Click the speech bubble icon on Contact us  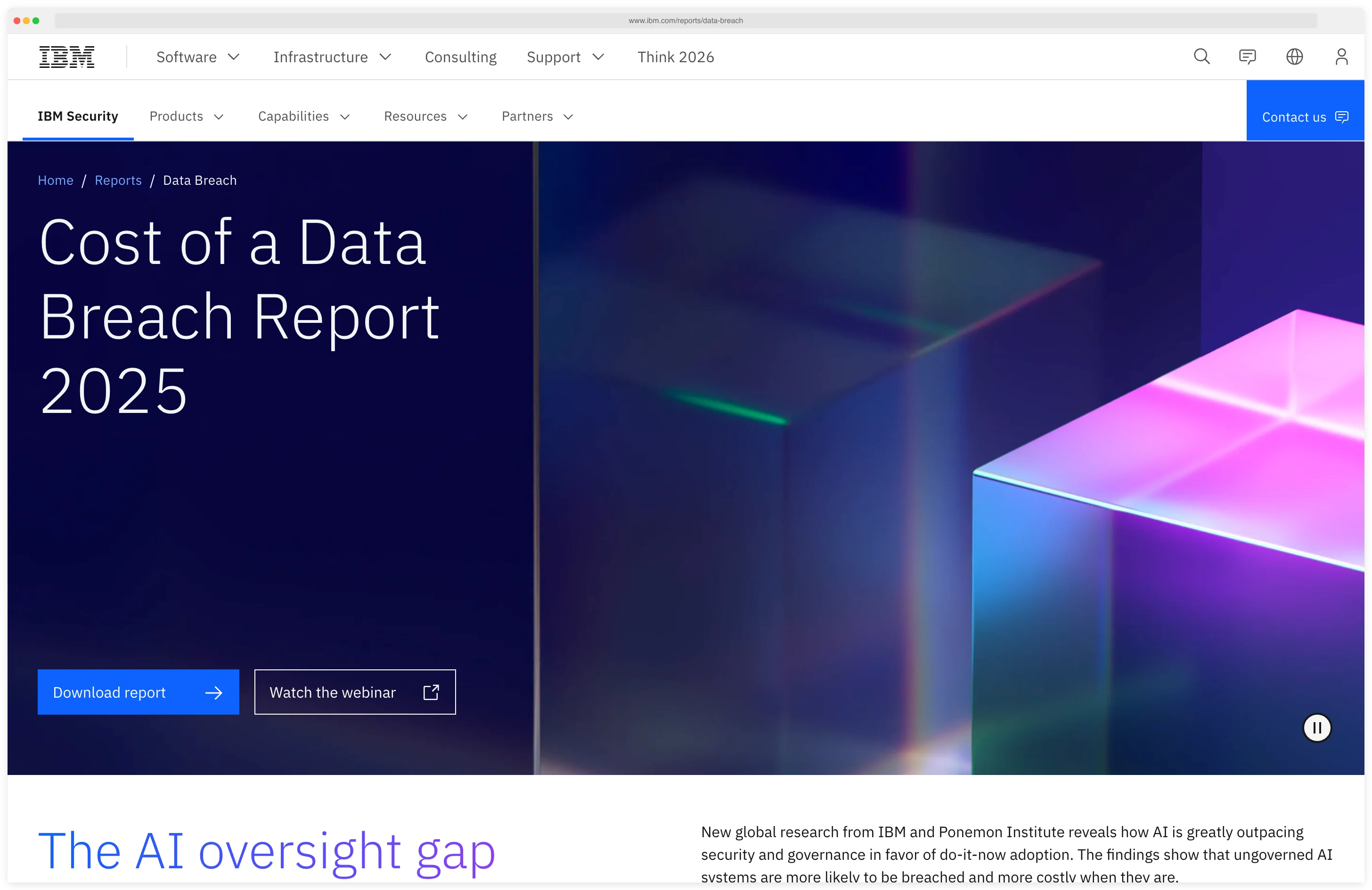[1342, 117]
